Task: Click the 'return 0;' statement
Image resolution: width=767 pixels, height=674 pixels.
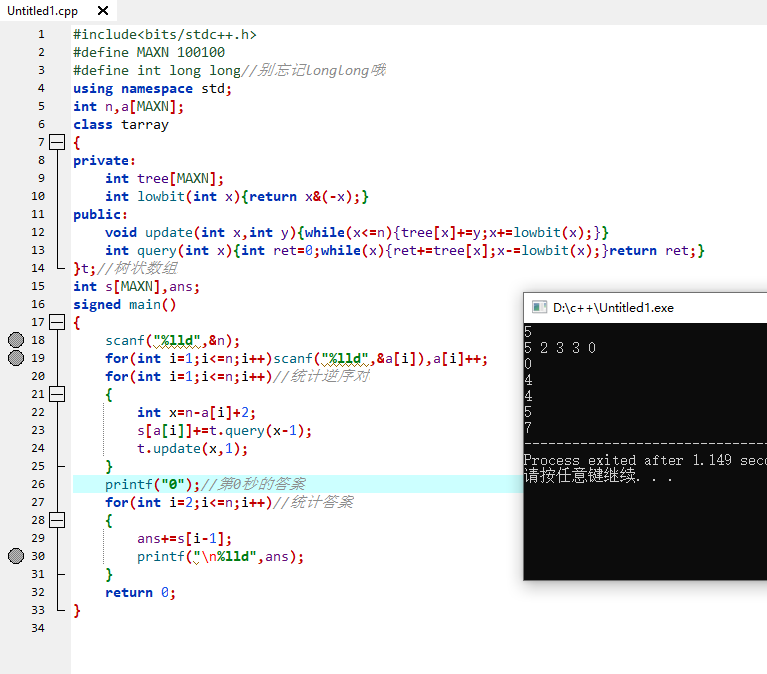Action: tap(140, 592)
